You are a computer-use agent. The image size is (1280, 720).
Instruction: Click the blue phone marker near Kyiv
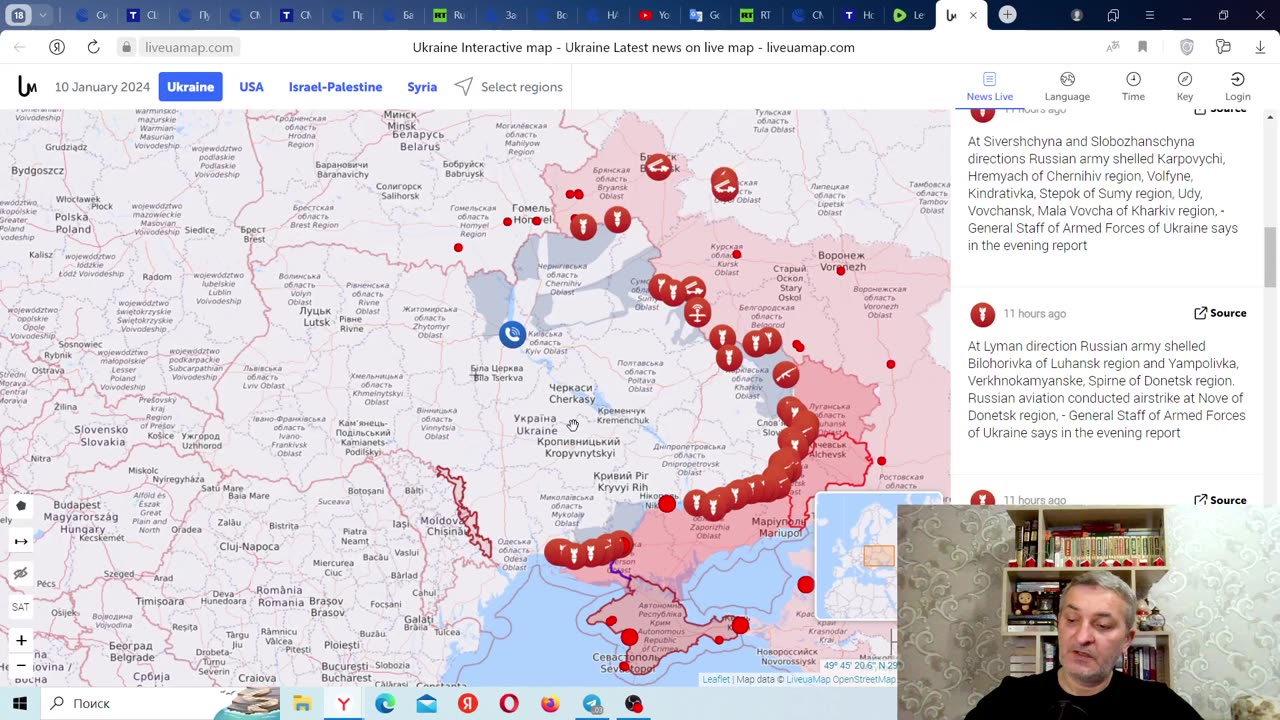[512, 334]
